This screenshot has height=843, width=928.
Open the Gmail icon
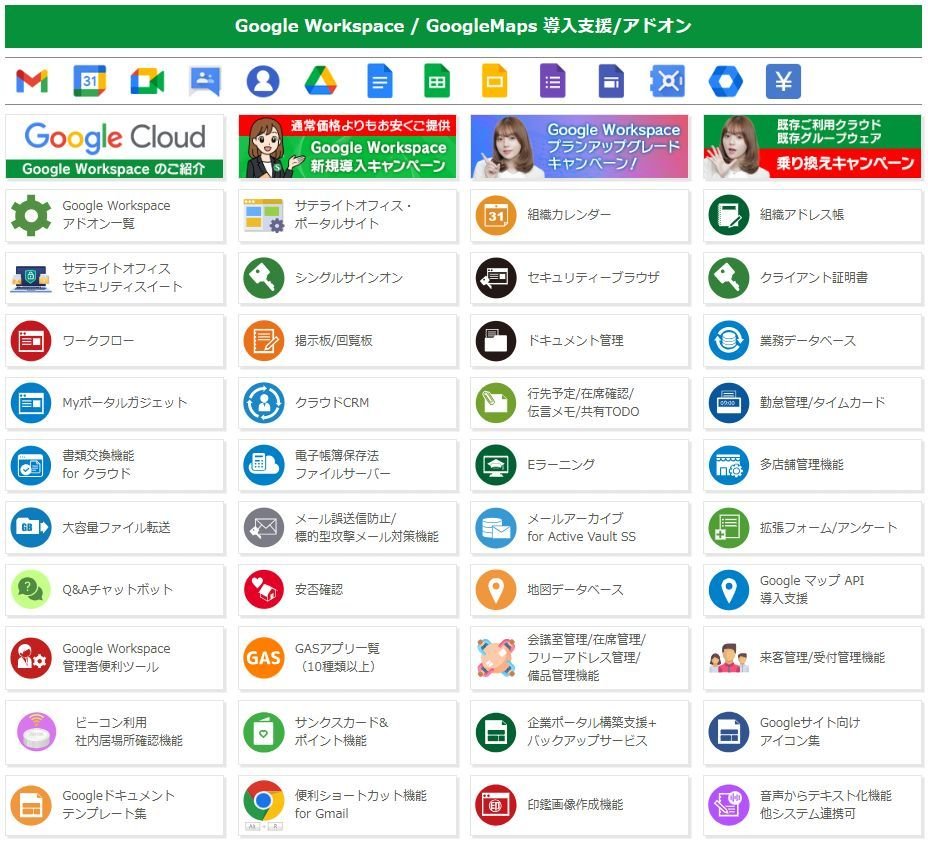[32, 81]
